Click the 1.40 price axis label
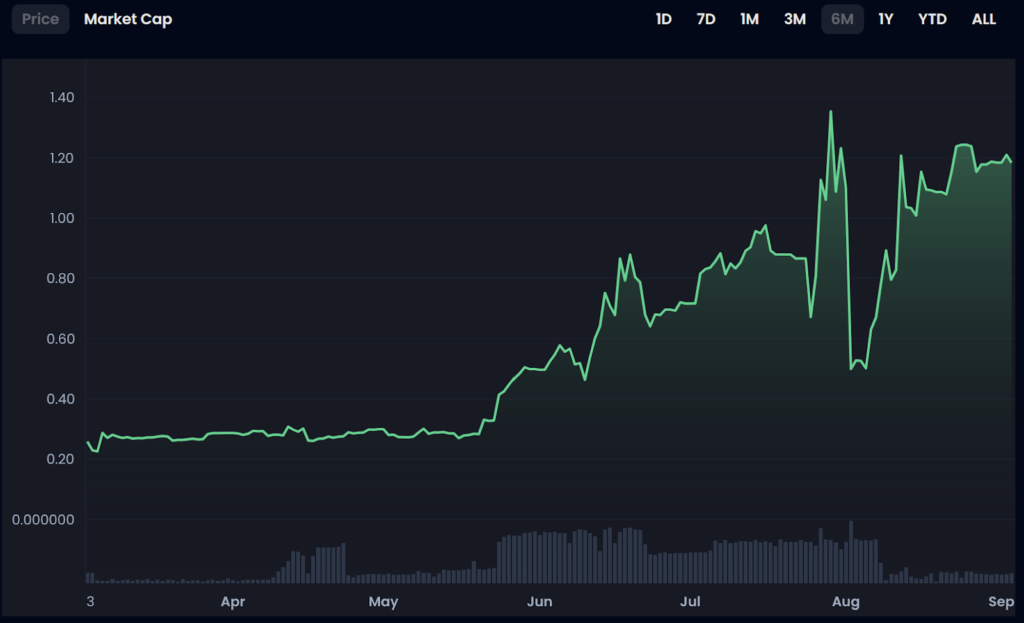This screenshot has width=1024, height=623. [61, 98]
